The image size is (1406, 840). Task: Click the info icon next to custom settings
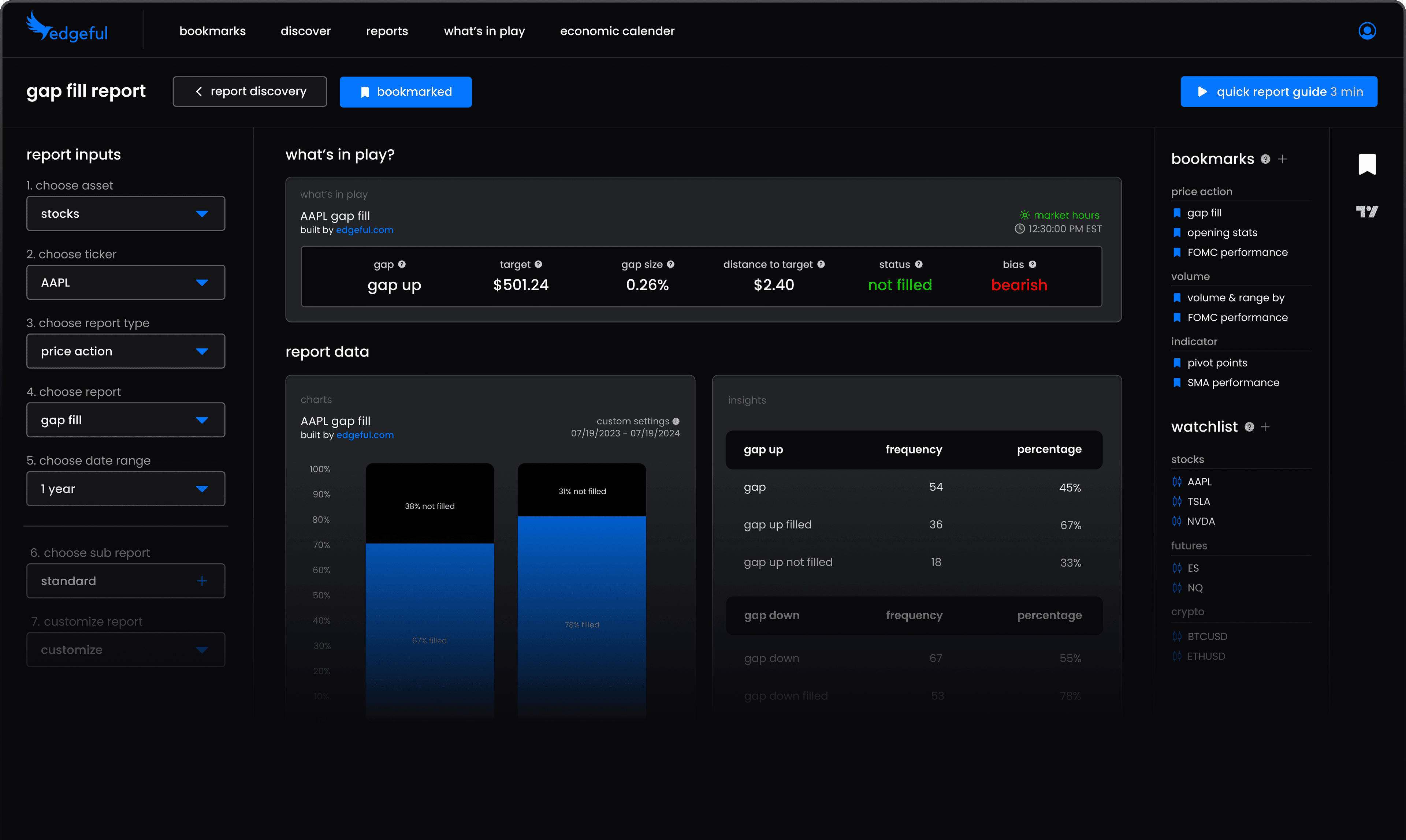point(676,421)
